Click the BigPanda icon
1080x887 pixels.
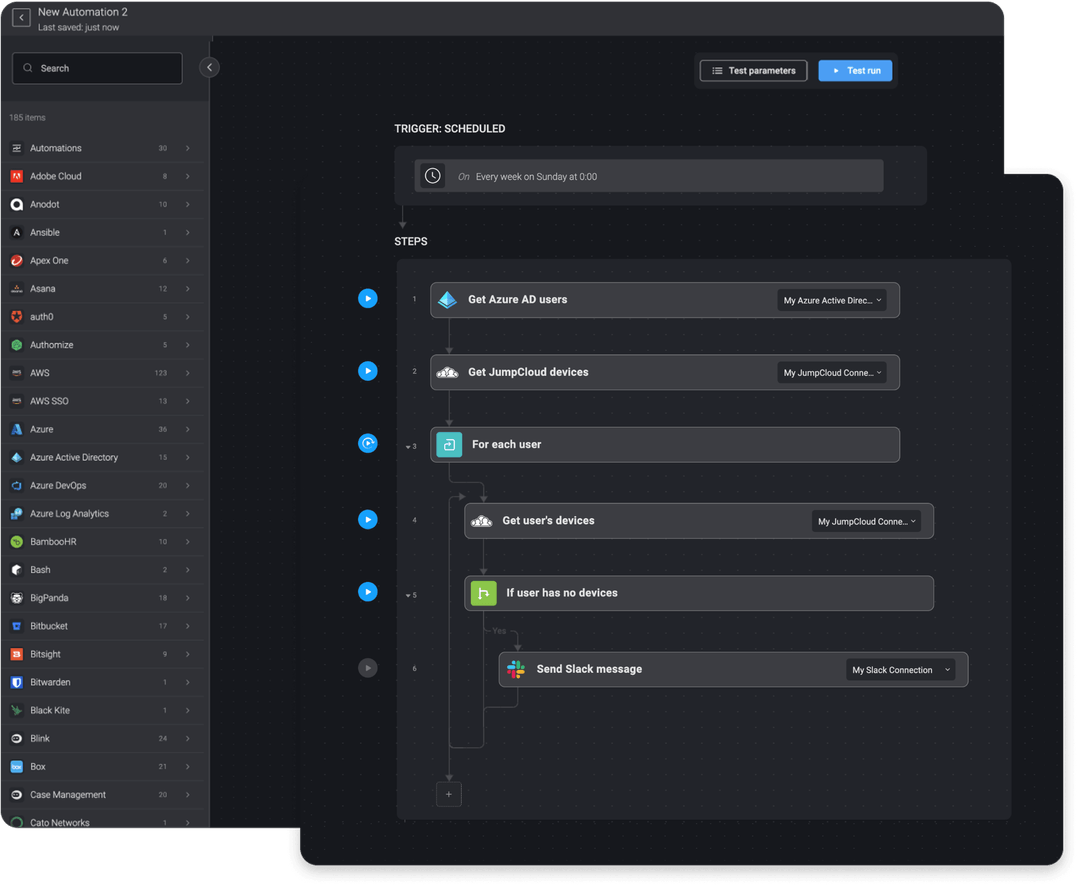[x=17, y=598]
